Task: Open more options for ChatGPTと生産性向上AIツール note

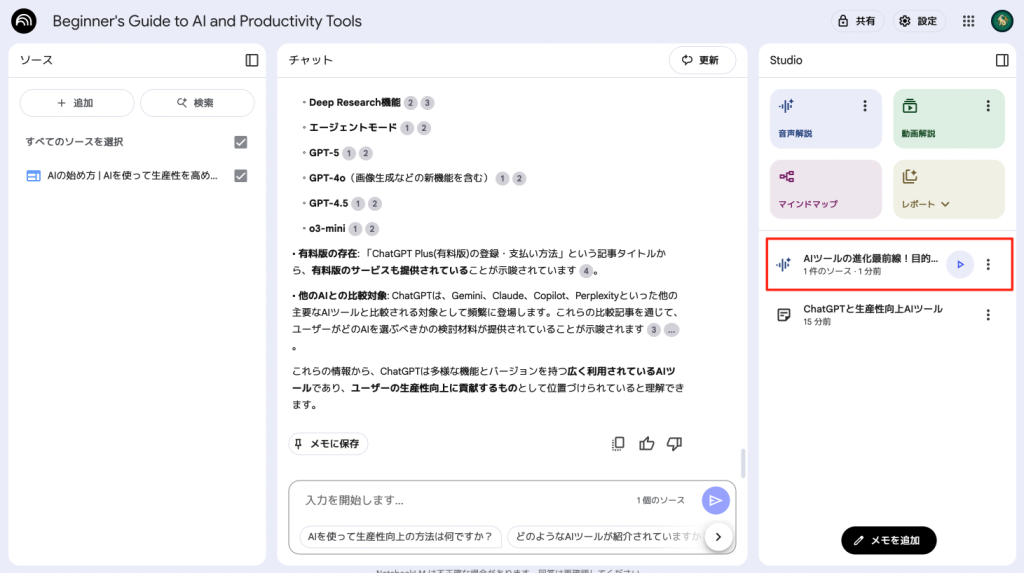Action: point(988,315)
